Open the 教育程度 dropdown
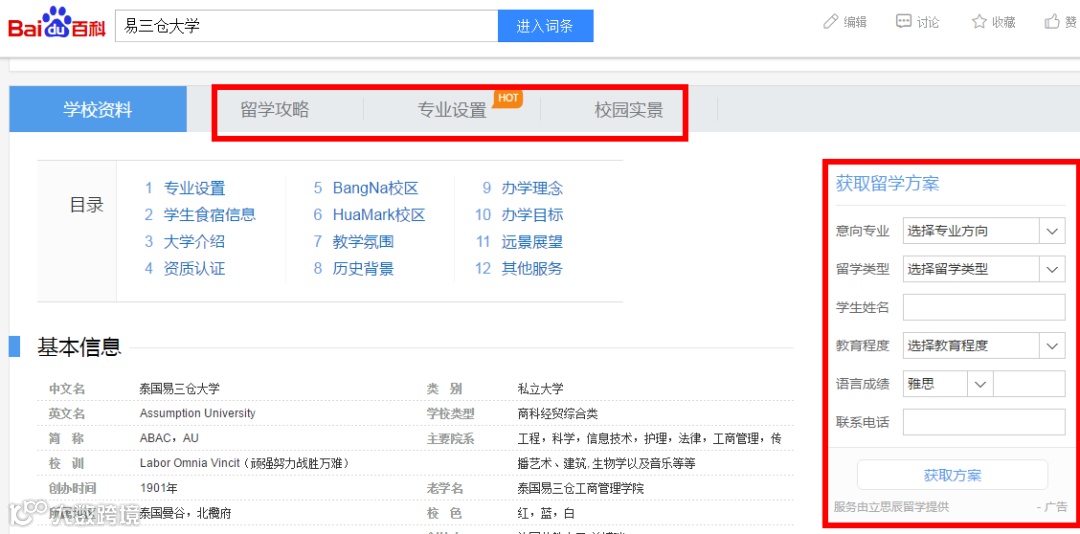 point(984,345)
